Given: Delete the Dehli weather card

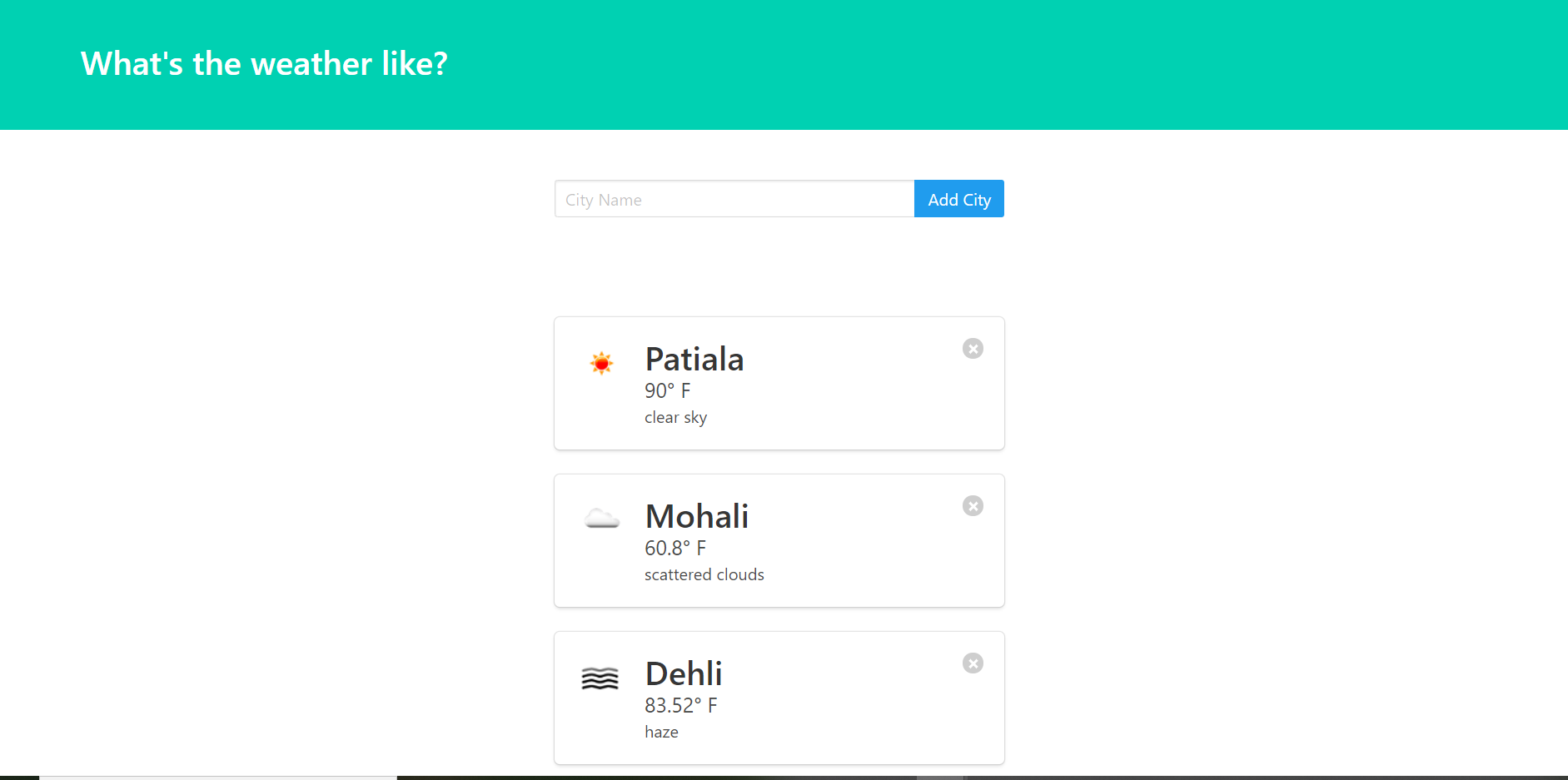Looking at the screenshot, I should click(973, 663).
